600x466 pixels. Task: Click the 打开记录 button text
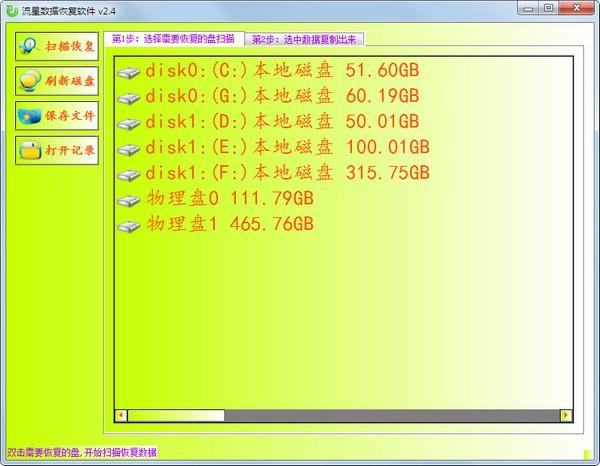coord(70,150)
